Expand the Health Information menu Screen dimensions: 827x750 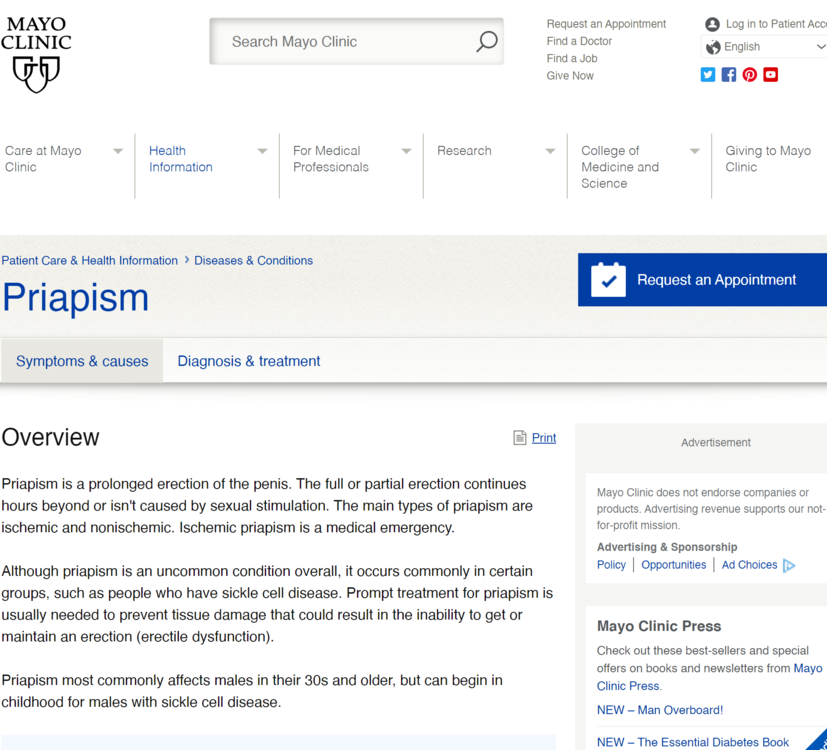pos(262,151)
